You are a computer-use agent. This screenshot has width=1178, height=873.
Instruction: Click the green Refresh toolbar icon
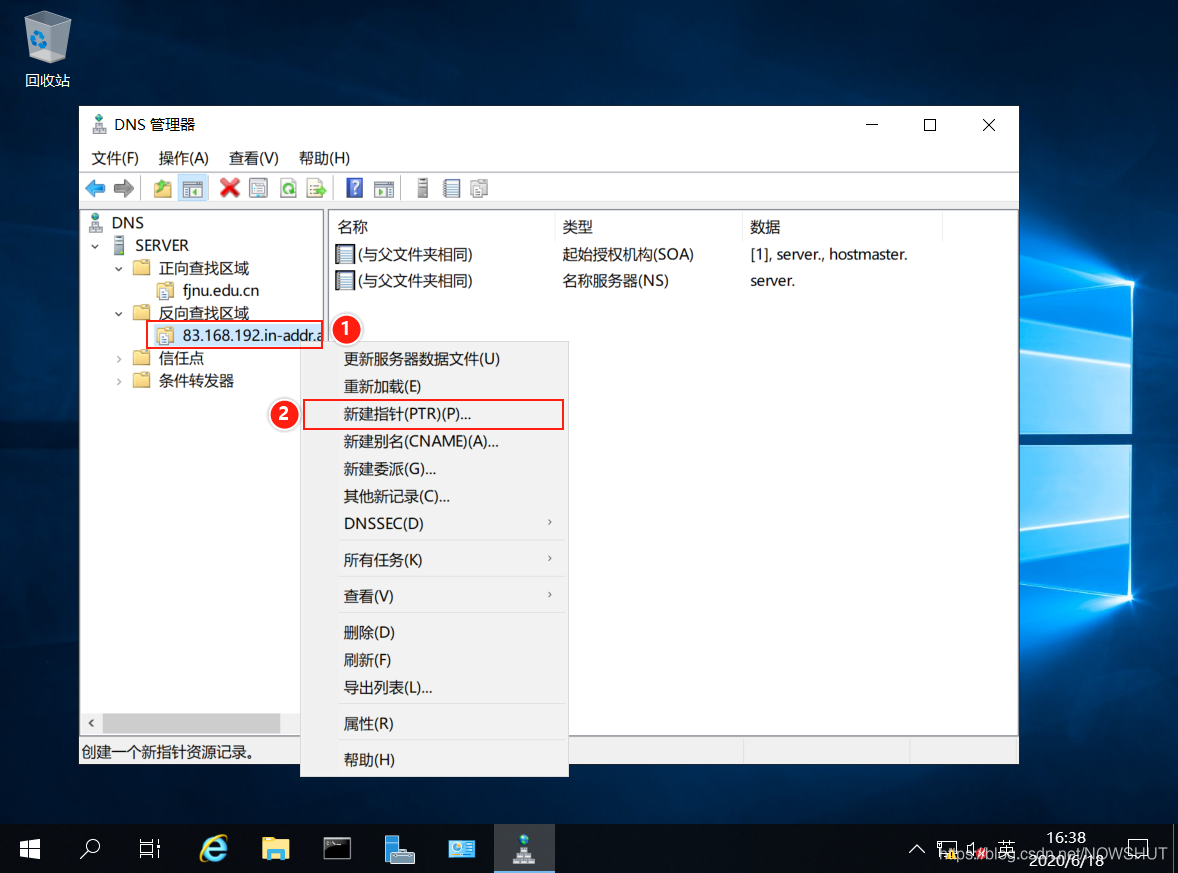[x=288, y=188]
